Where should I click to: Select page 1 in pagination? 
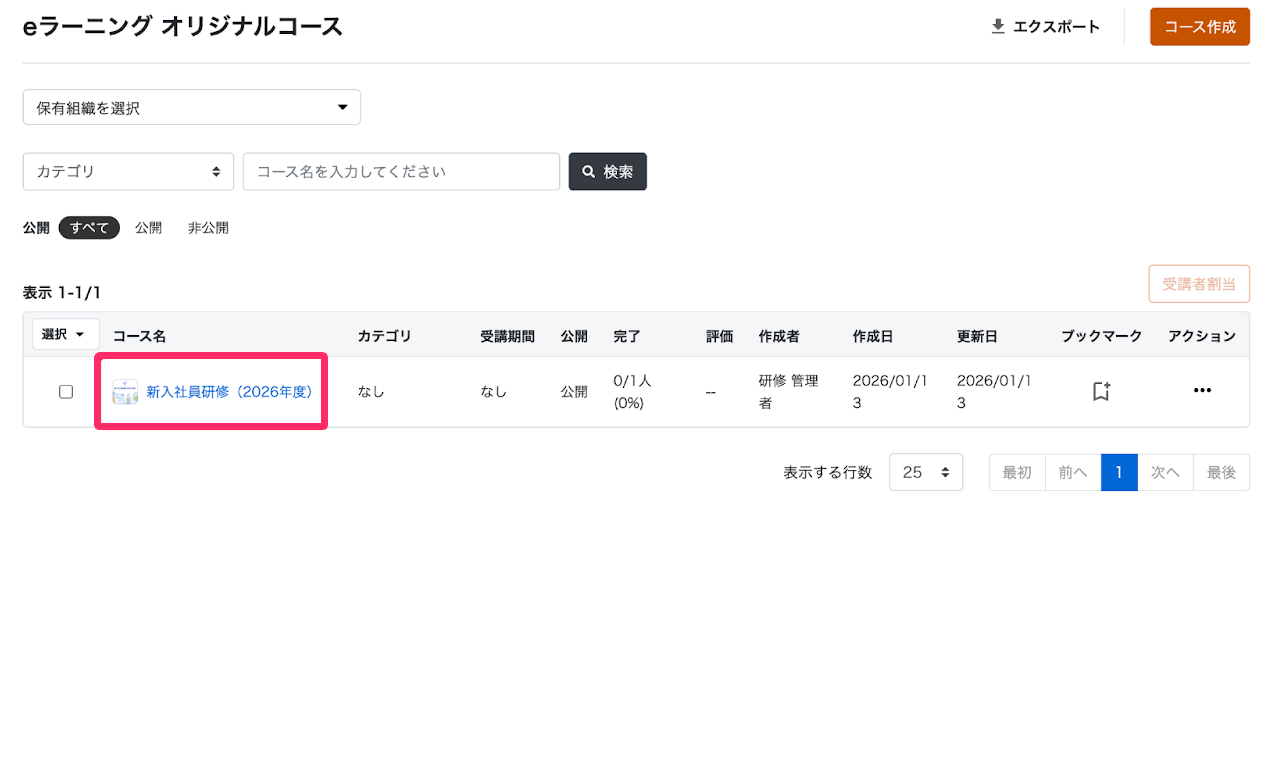(1119, 472)
